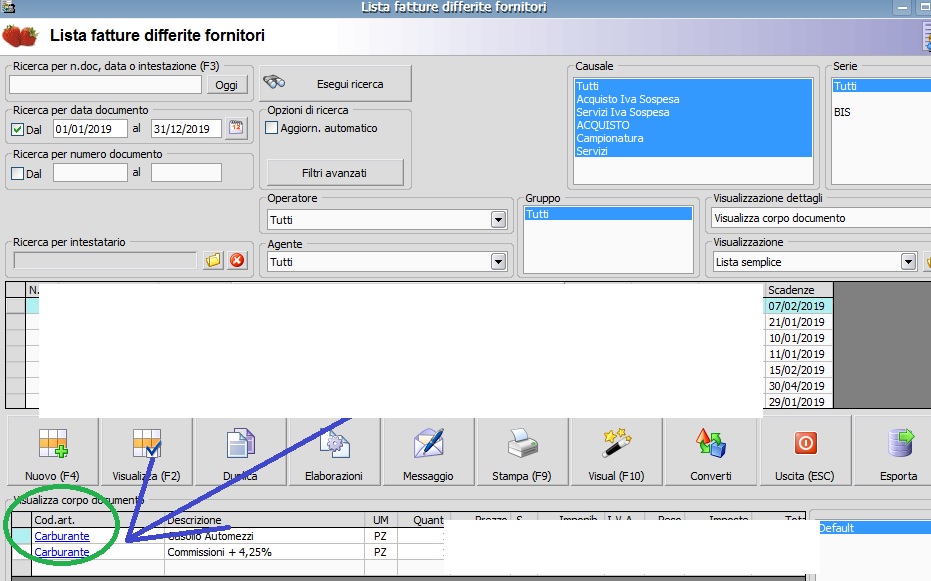Select Tutti in the Gruppo list
The image size is (931, 581).
pos(608,214)
